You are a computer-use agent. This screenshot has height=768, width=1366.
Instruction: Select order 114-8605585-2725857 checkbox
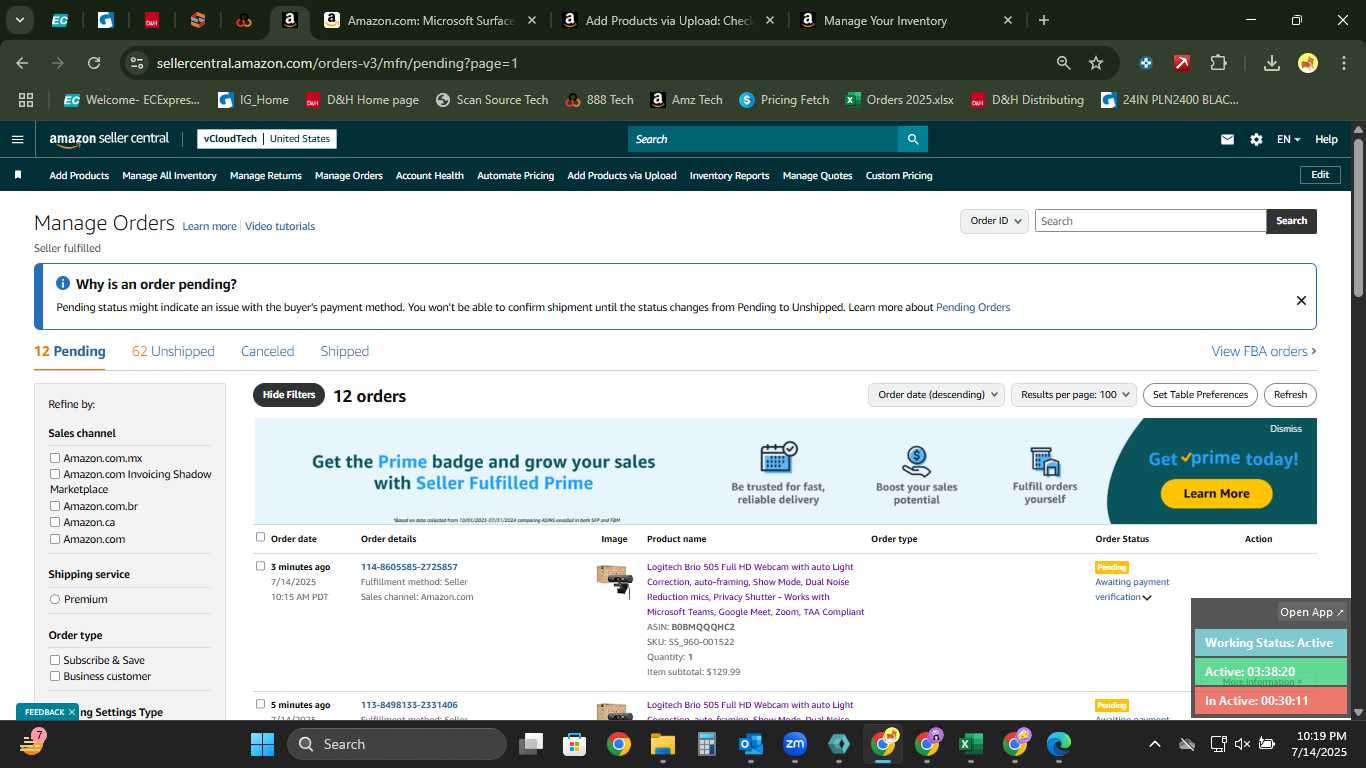[261, 566]
